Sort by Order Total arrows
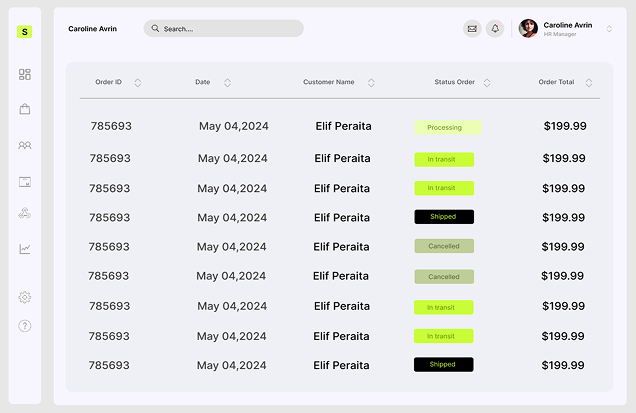The height and width of the screenshot is (413, 636). tap(590, 82)
